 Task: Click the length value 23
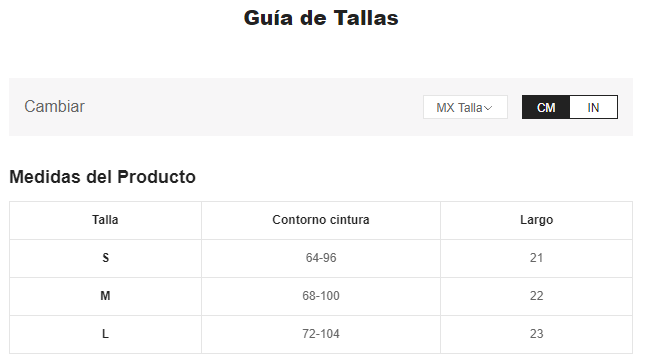pos(536,334)
